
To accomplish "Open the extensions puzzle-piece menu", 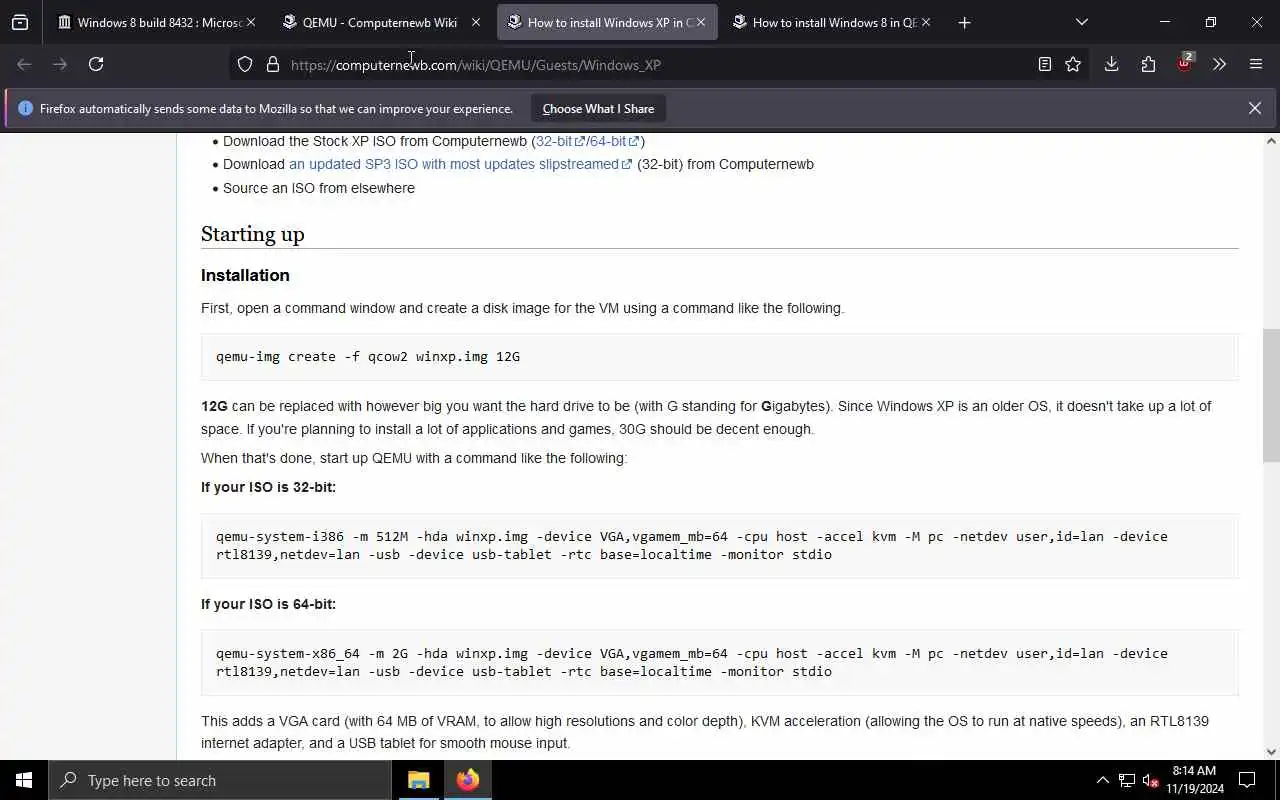I will click(1148, 64).
